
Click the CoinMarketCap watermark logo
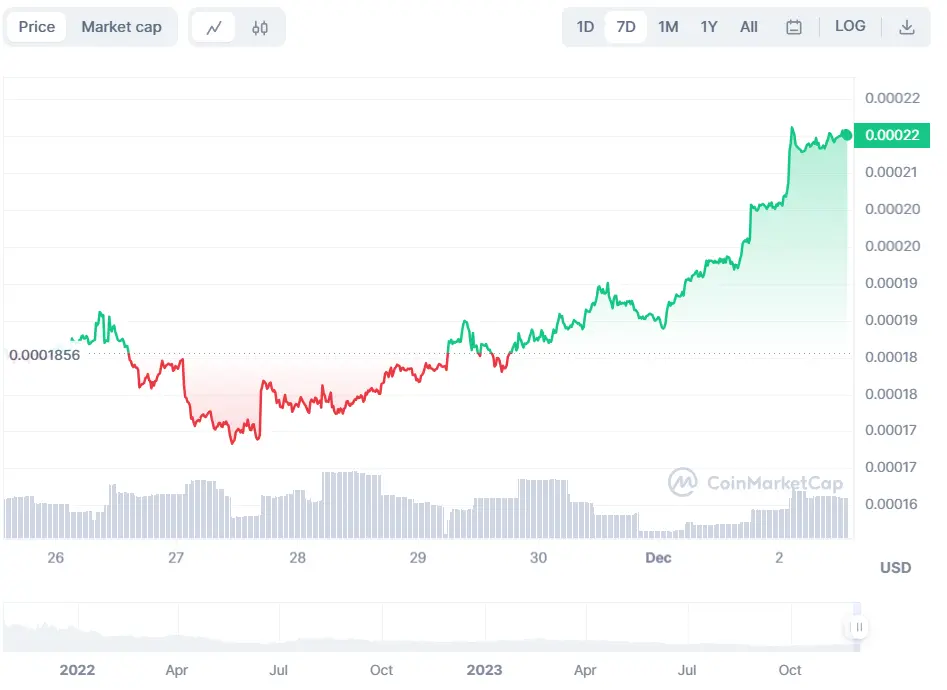tap(756, 482)
